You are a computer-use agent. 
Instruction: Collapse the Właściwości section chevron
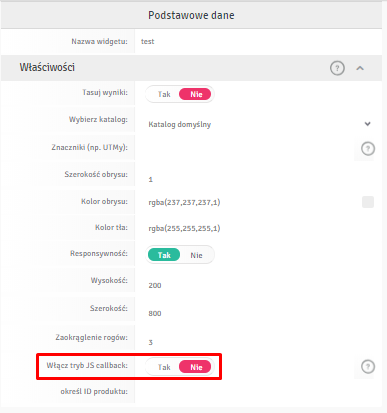(x=360, y=68)
